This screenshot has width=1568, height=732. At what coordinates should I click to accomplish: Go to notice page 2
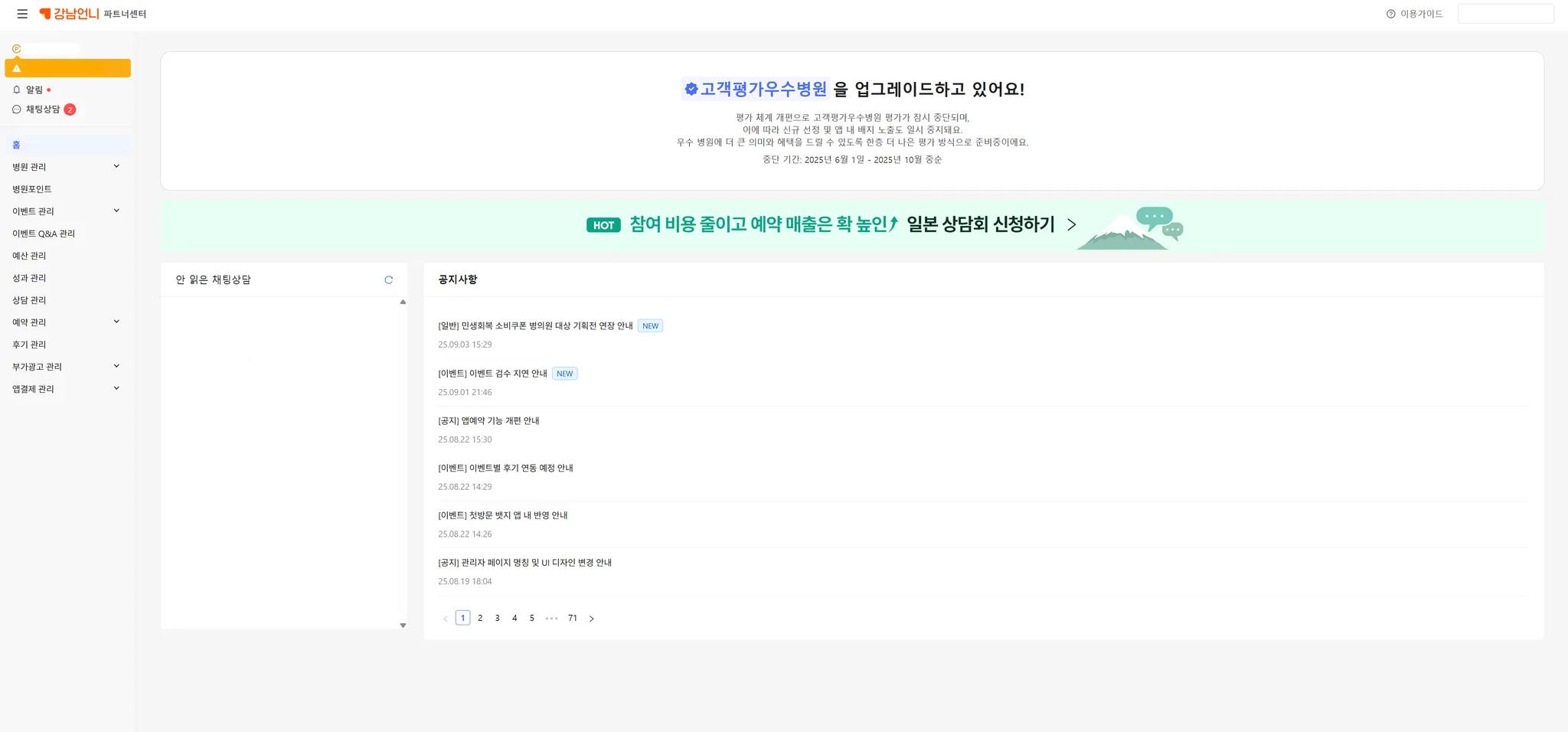(480, 618)
